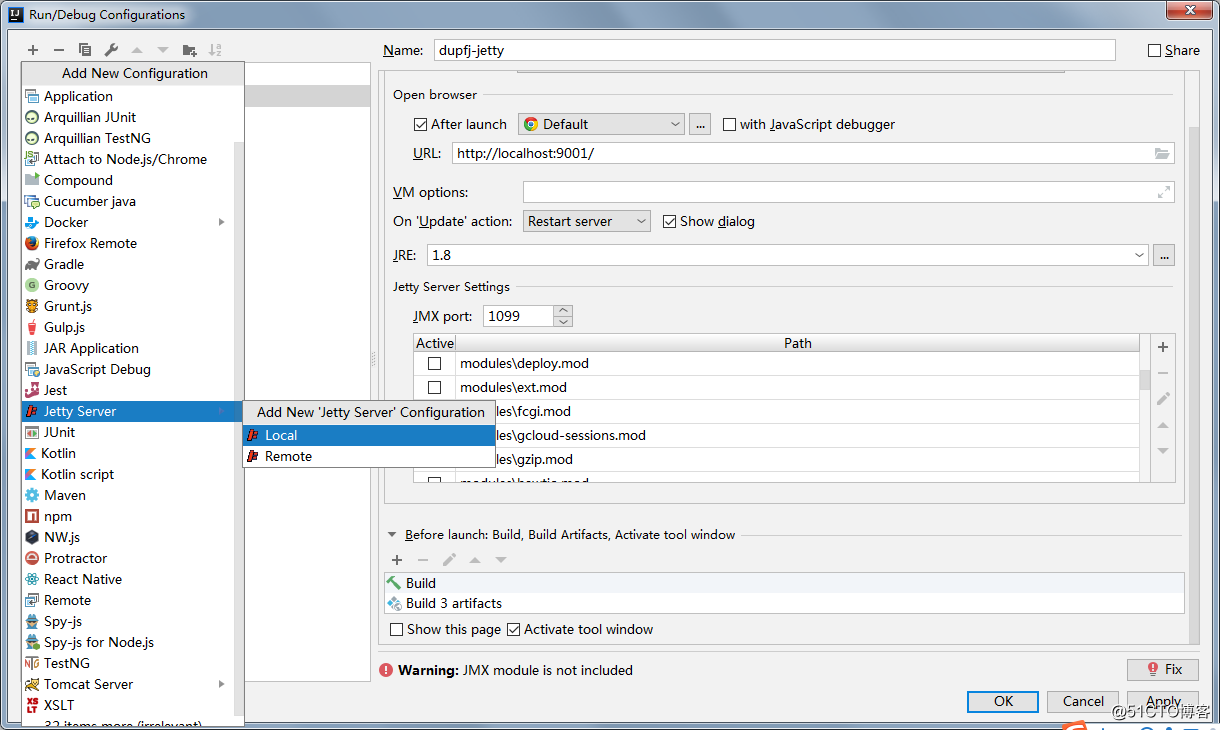The image size is (1220, 730).
Task: Click the add configuration plus icon
Action: 33,50
